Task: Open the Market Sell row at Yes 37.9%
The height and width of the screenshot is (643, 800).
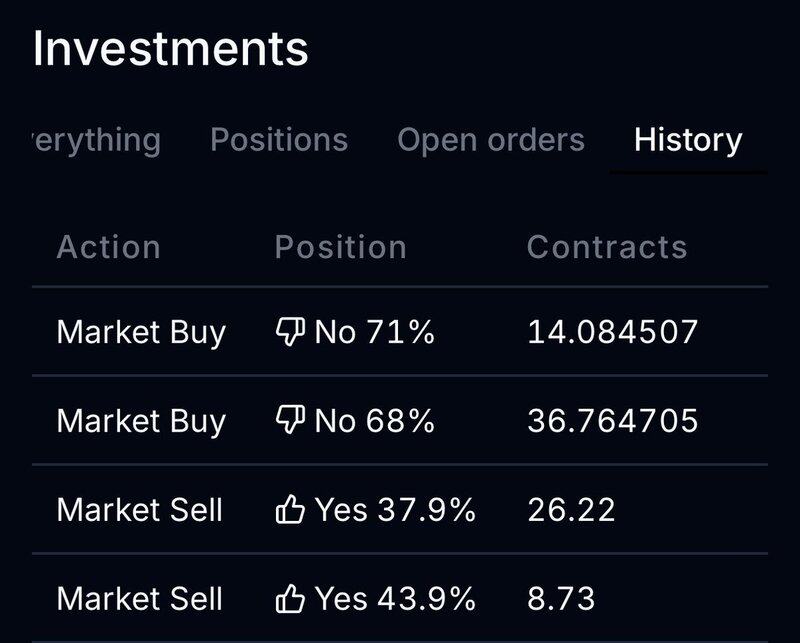Action: click(x=400, y=509)
